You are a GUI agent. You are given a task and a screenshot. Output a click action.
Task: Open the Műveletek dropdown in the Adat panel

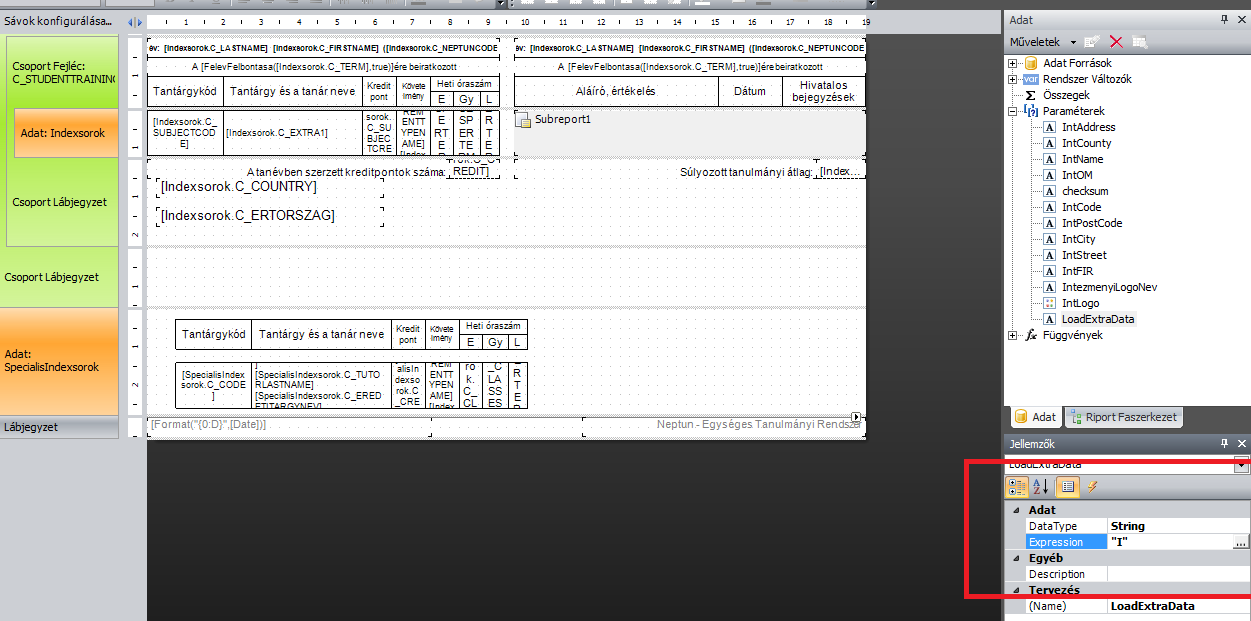tap(1043, 42)
